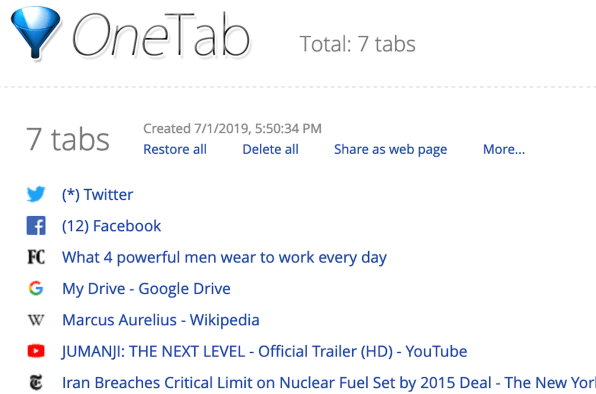Click the 7 tabs group title
Image resolution: width=596 pixels, height=394 pixels.
(68, 139)
